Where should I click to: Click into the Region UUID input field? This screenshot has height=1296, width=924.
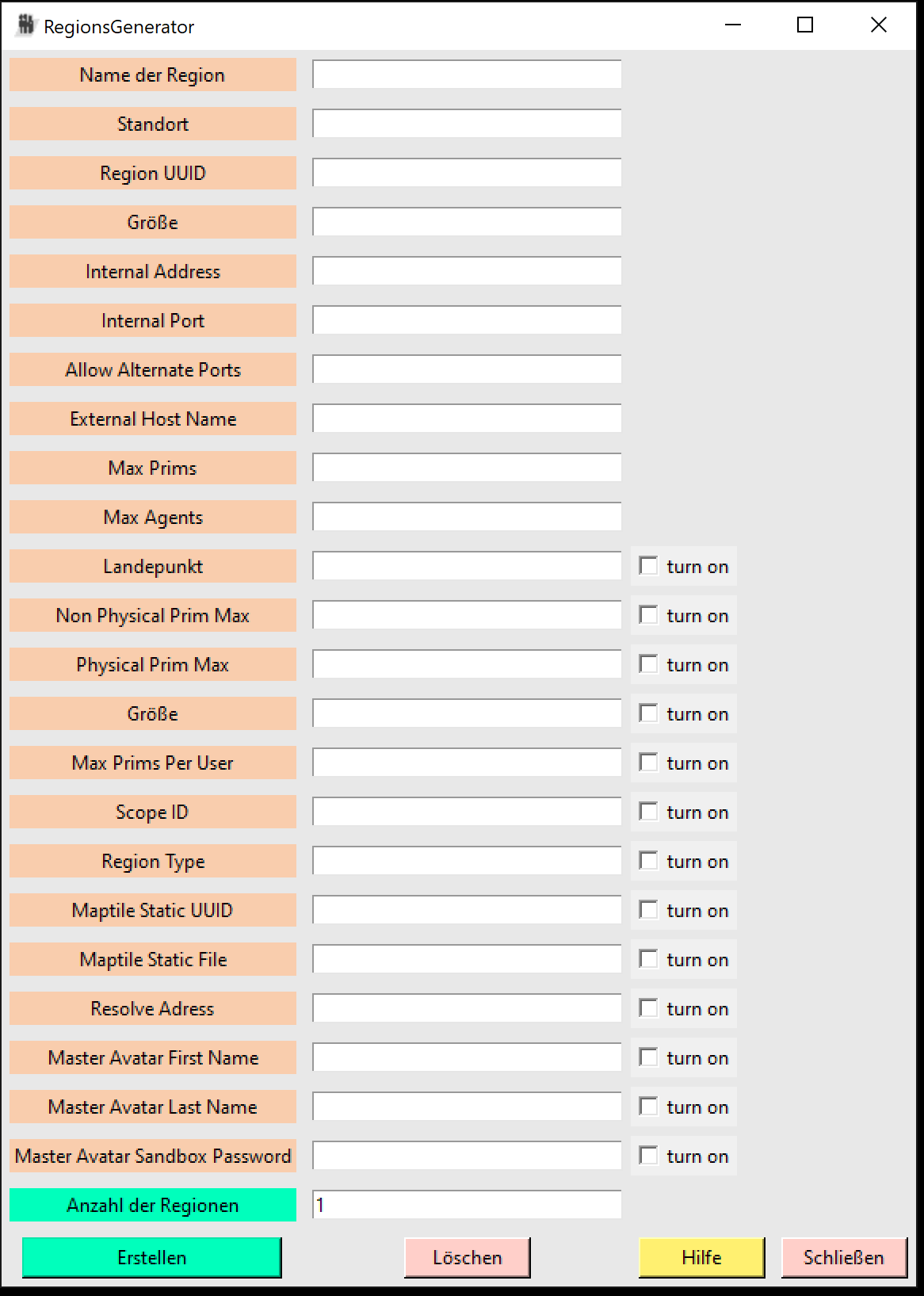pyautogui.click(x=467, y=173)
